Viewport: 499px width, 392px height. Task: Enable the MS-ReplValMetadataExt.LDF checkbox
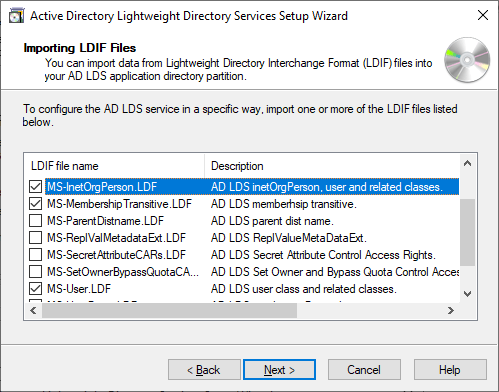click(x=35, y=238)
